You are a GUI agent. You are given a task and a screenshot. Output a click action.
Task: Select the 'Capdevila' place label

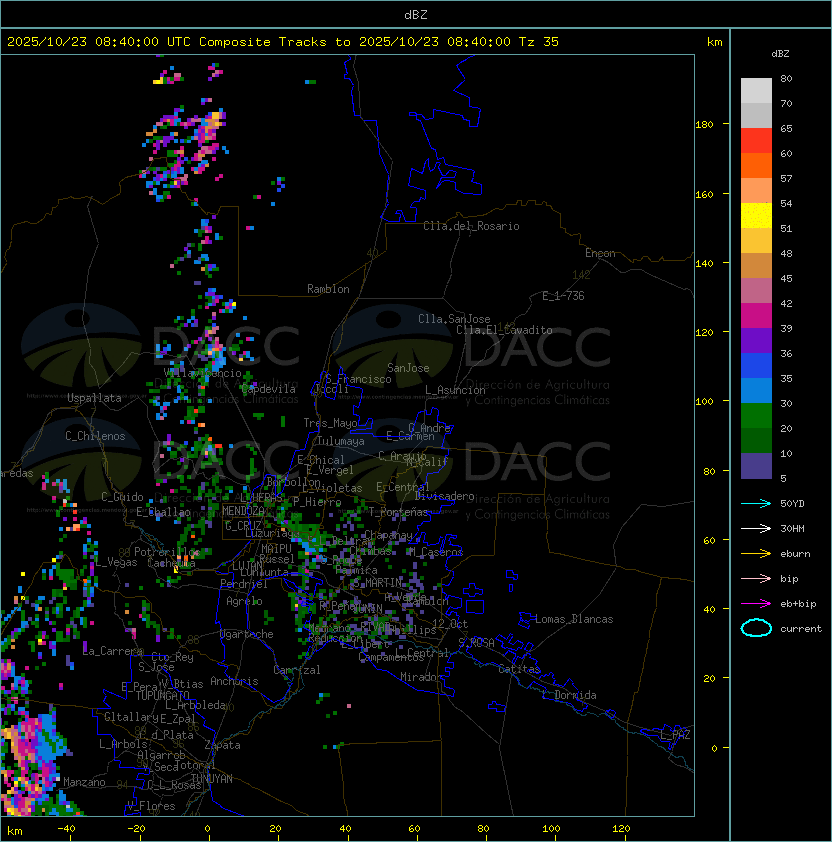[269, 389]
